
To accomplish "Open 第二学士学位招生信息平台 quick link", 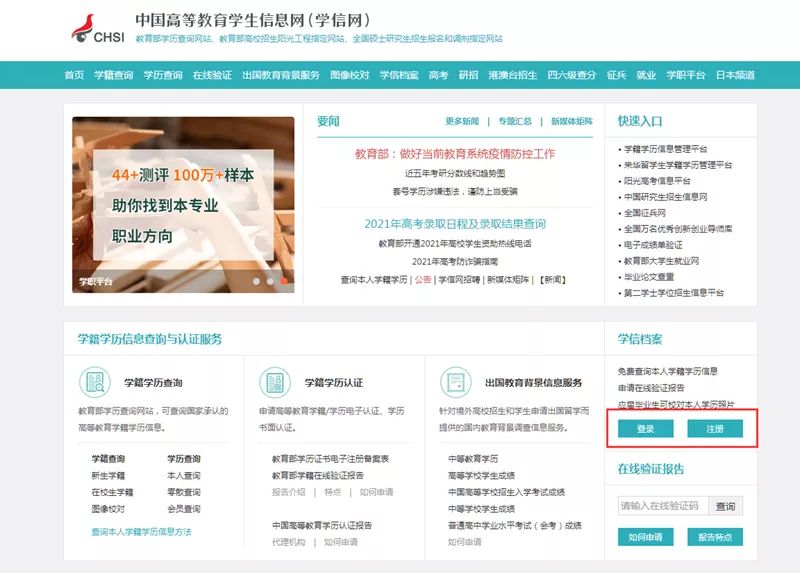I will pos(673,292).
